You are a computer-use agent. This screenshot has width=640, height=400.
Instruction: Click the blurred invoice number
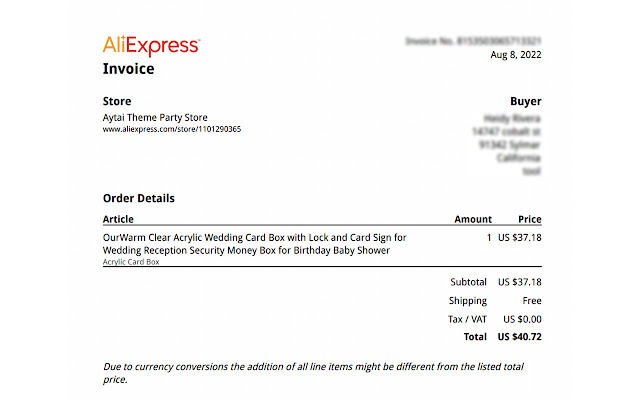[x=473, y=41]
